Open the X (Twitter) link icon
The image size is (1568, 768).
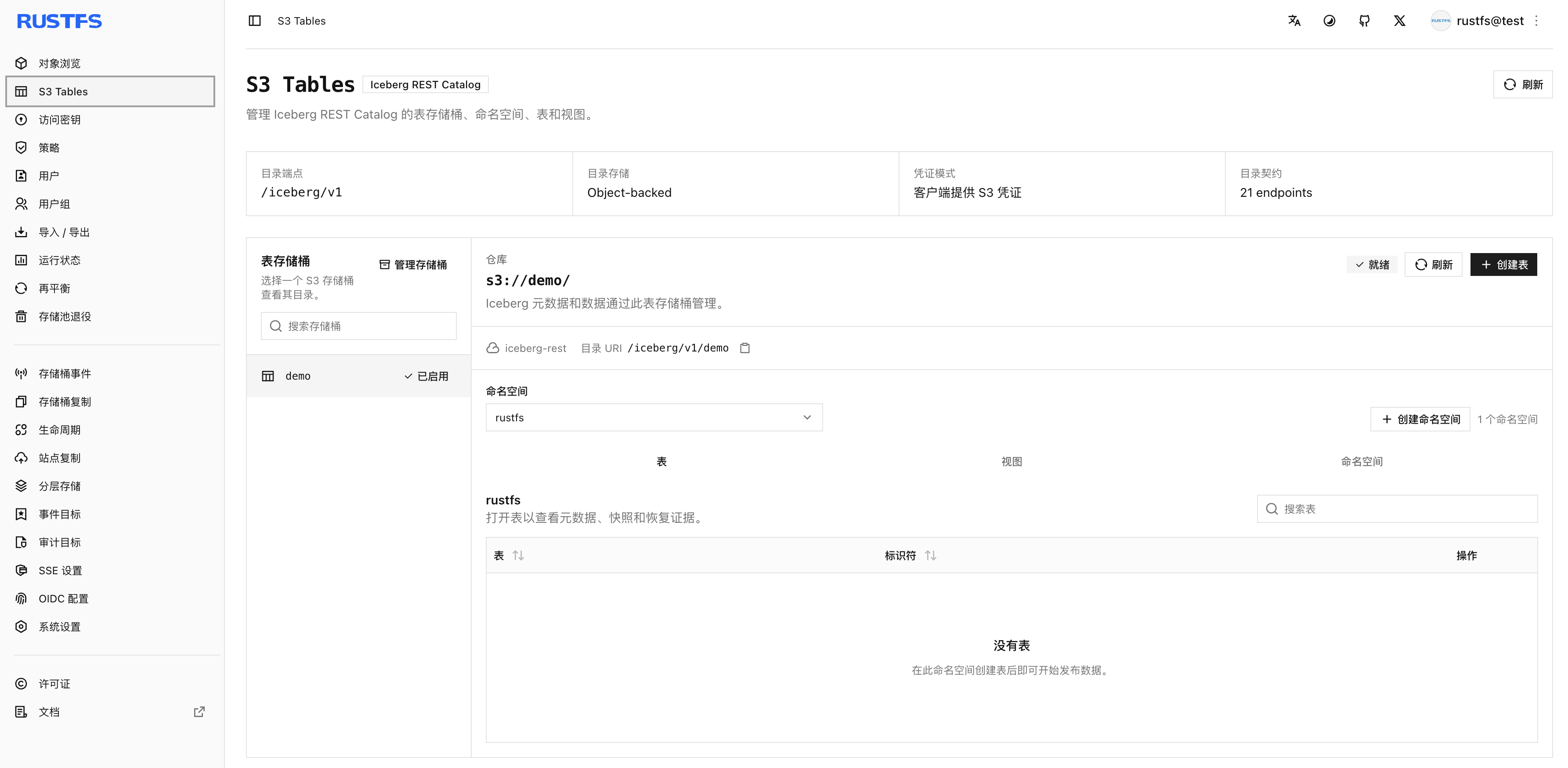[x=1400, y=21]
